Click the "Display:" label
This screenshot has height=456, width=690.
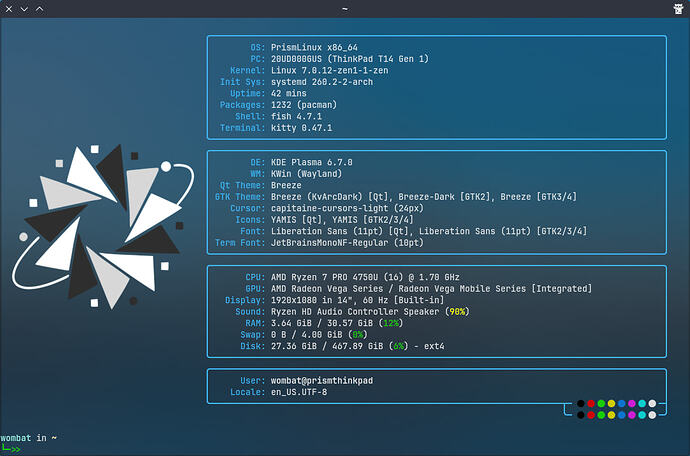(x=245, y=300)
